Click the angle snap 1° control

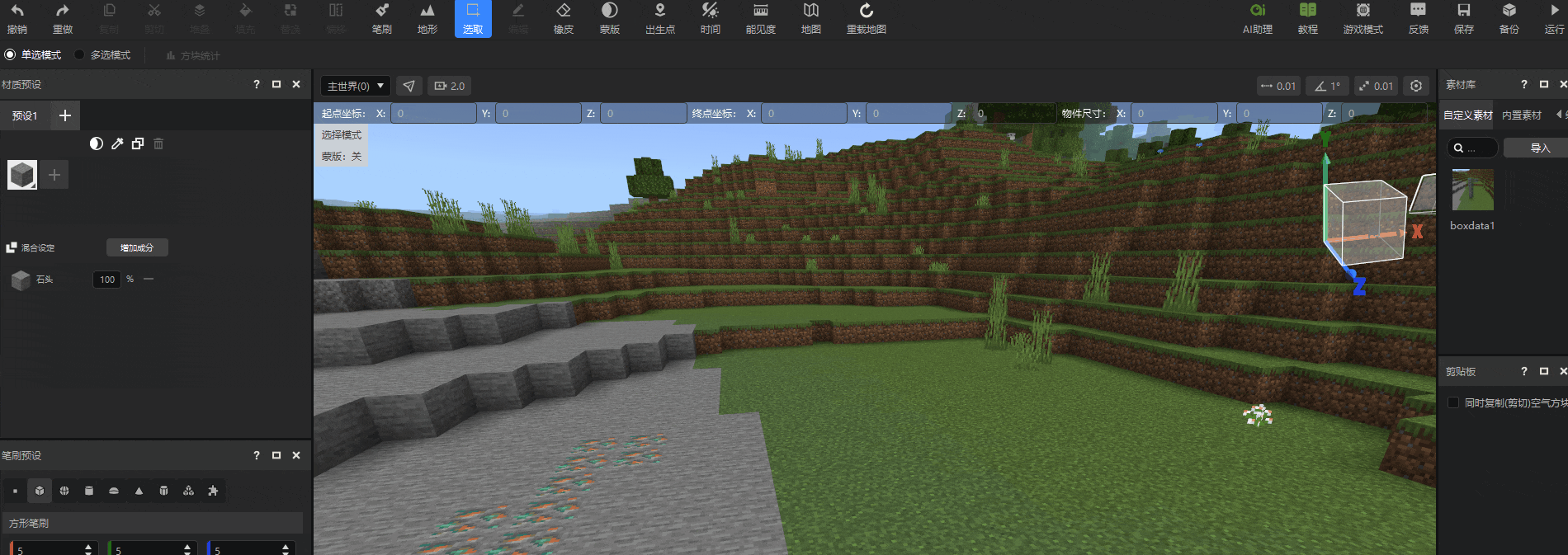[x=1328, y=86]
